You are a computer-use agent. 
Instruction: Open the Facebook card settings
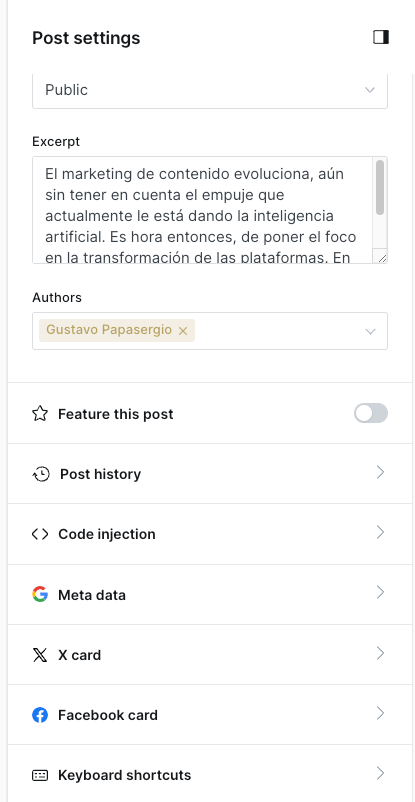210,715
